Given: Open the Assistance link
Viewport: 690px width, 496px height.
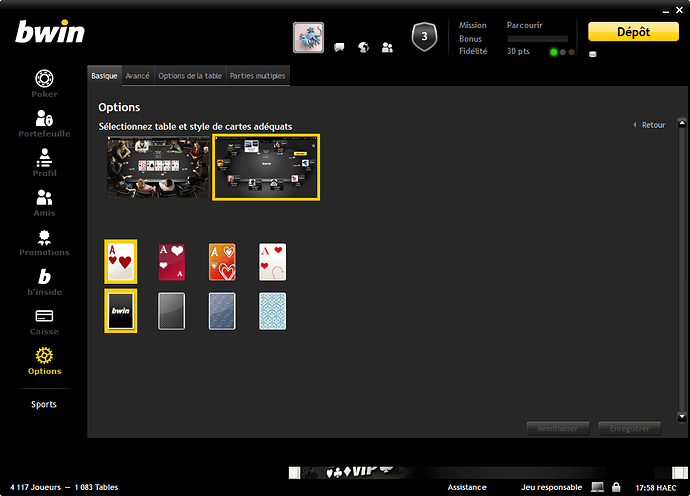Looking at the screenshot, I should pyautogui.click(x=467, y=487).
